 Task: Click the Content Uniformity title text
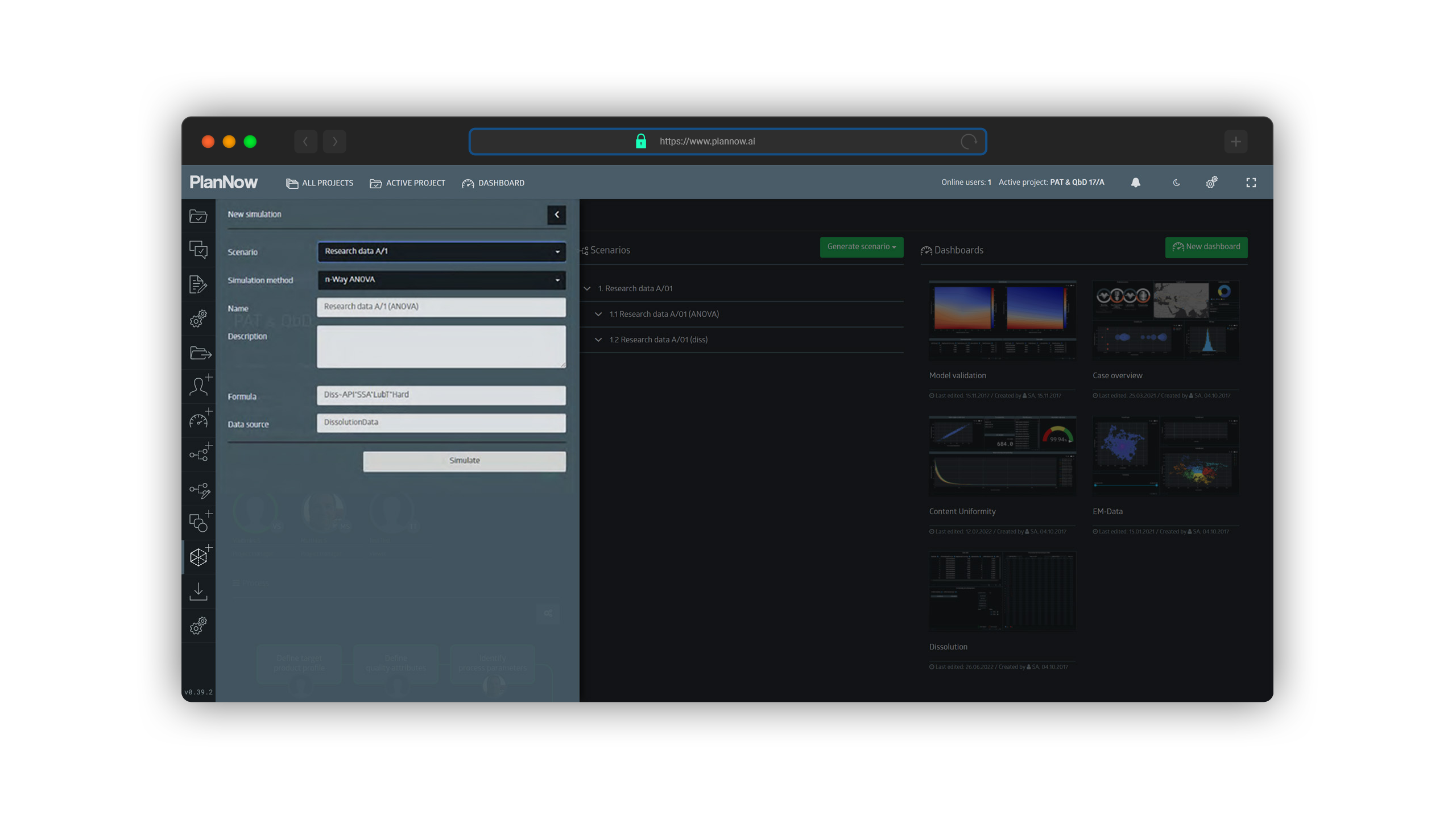point(962,512)
